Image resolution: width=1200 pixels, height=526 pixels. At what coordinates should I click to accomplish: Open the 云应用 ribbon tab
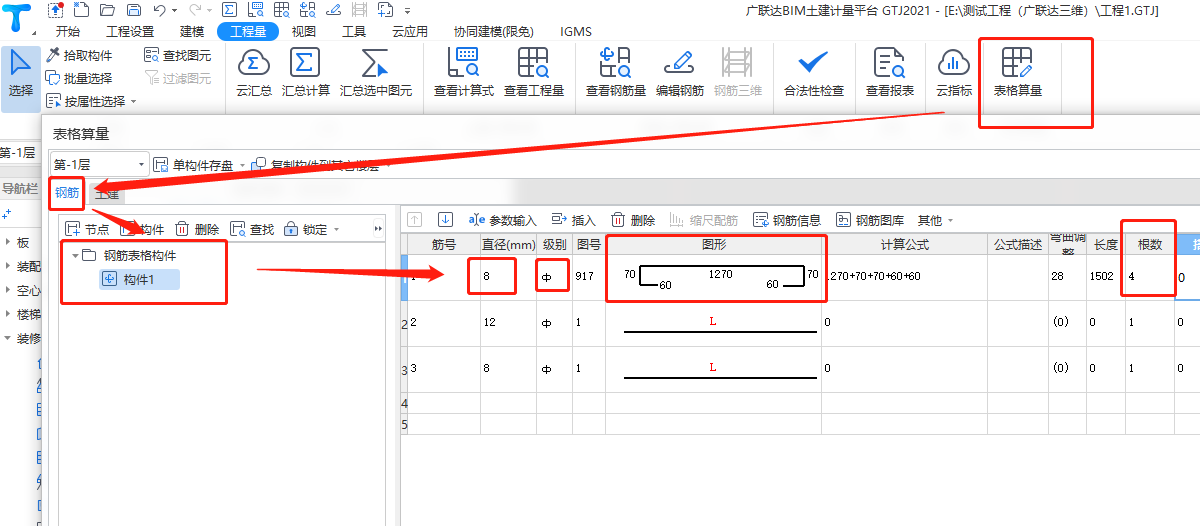[410, 32]
